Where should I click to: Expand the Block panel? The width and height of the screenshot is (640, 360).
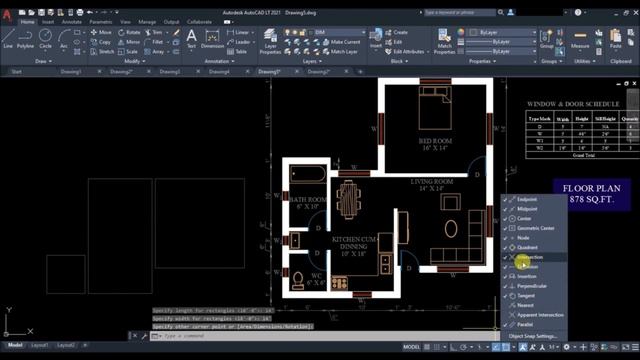pyautogui.click(x=399, y=61)
